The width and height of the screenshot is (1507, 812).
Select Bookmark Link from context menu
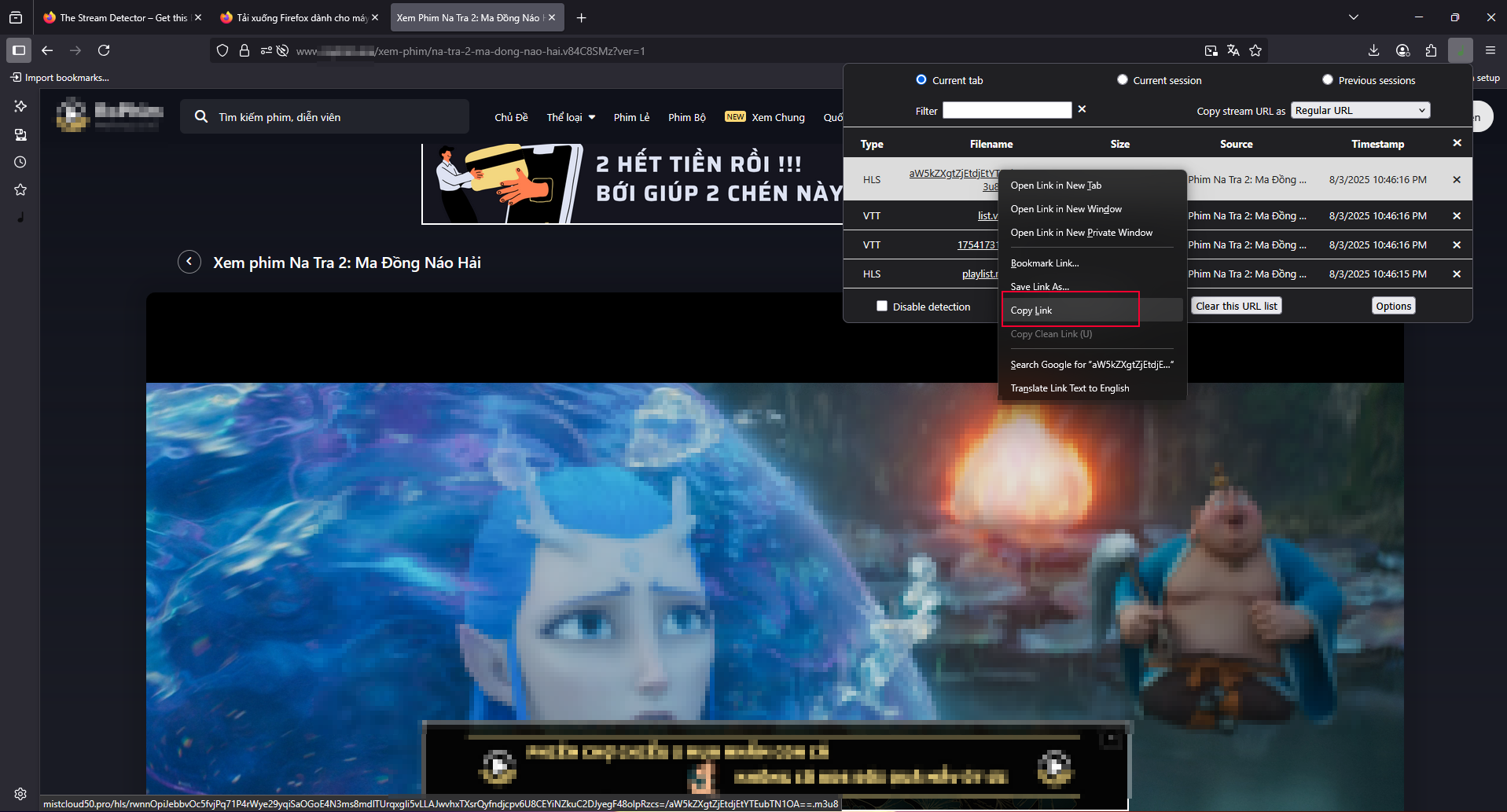coord(1092,263)
